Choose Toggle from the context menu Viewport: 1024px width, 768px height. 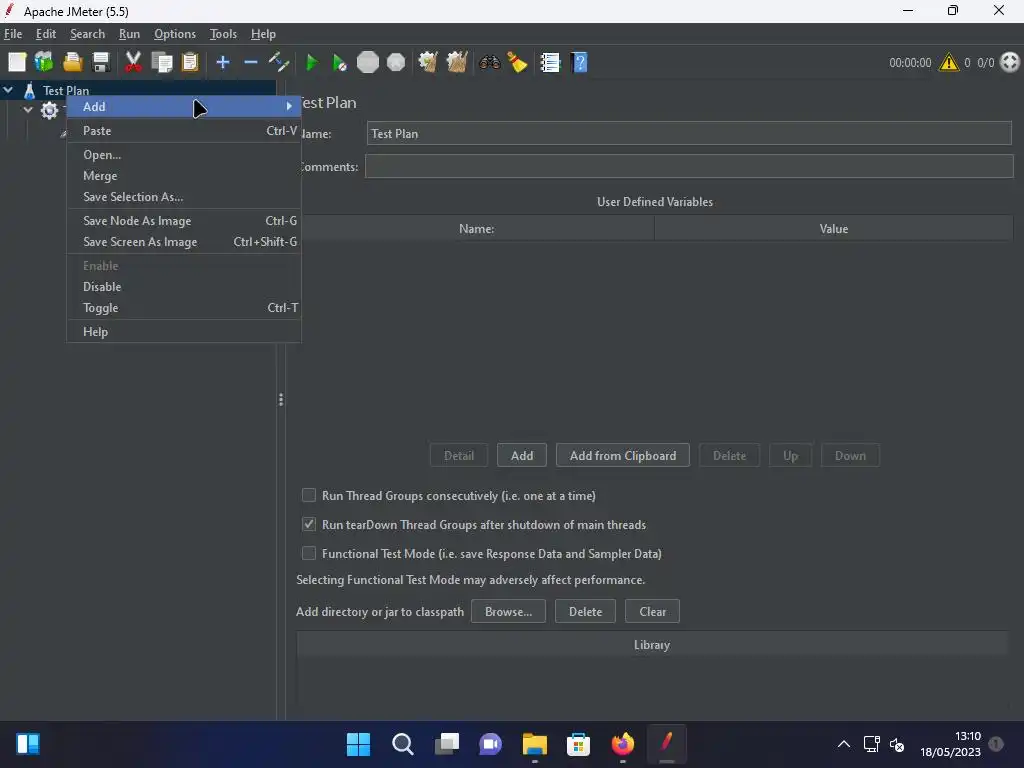pyautogui.click(x=184, y=308)
